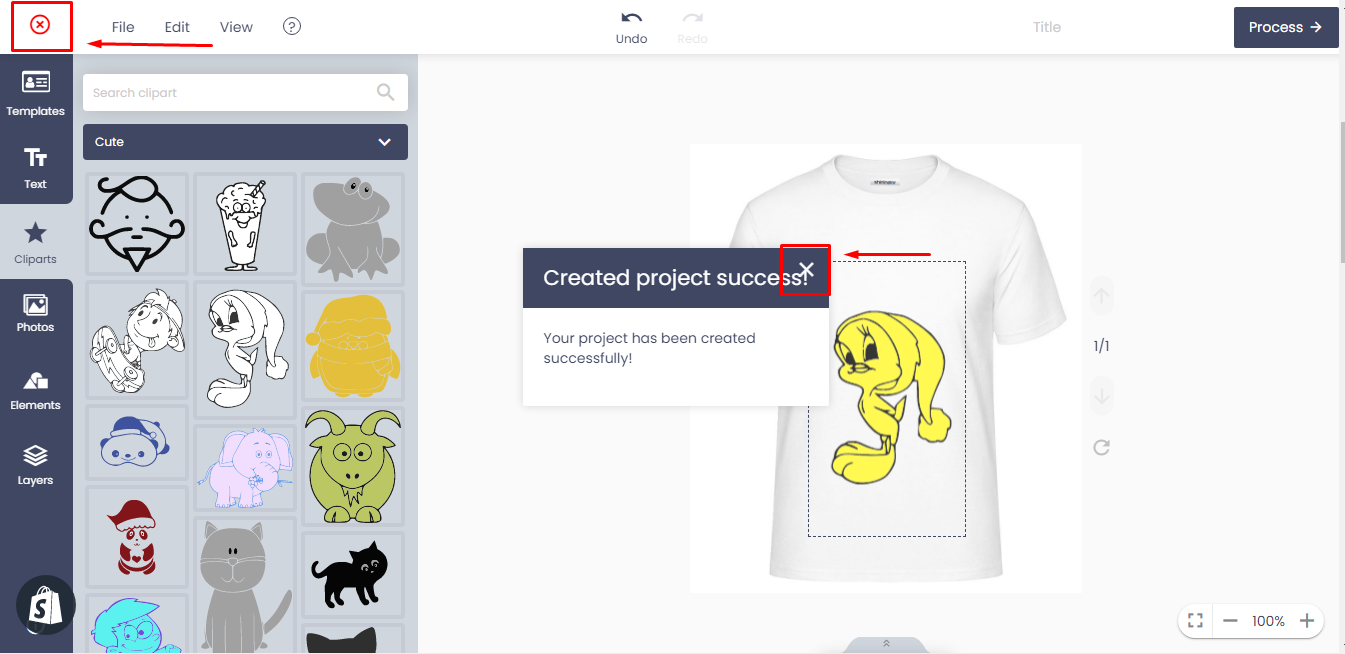Click the Title field
The height and width of the screenshot is (654, 1345).
(1047, 27)
